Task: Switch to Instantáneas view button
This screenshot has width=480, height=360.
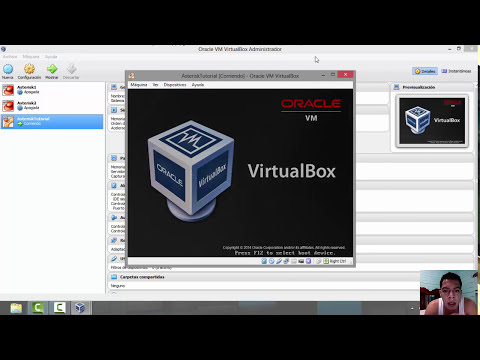Action: [456, 71]
